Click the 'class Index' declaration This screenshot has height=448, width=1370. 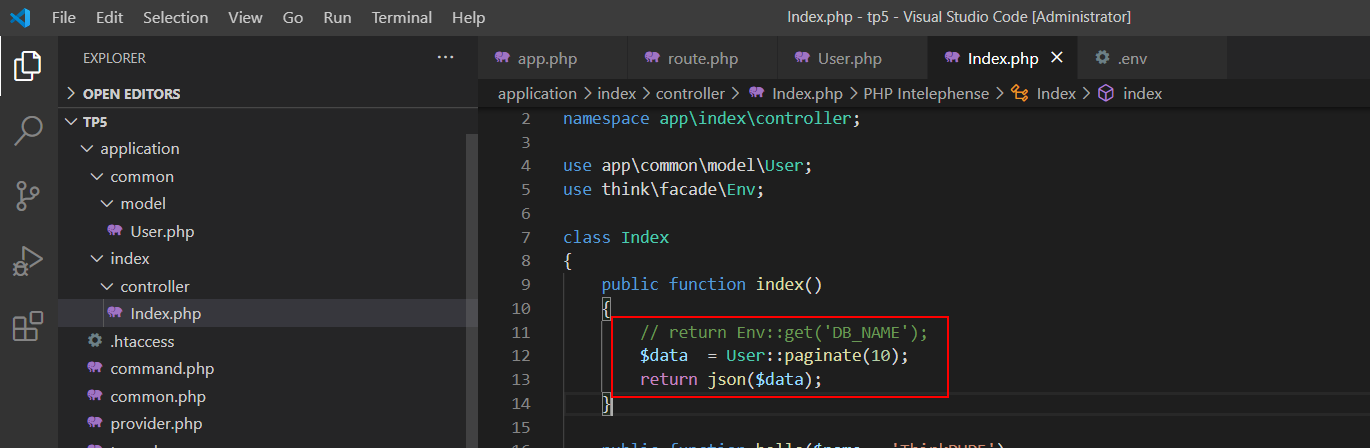tap(616, 237)
